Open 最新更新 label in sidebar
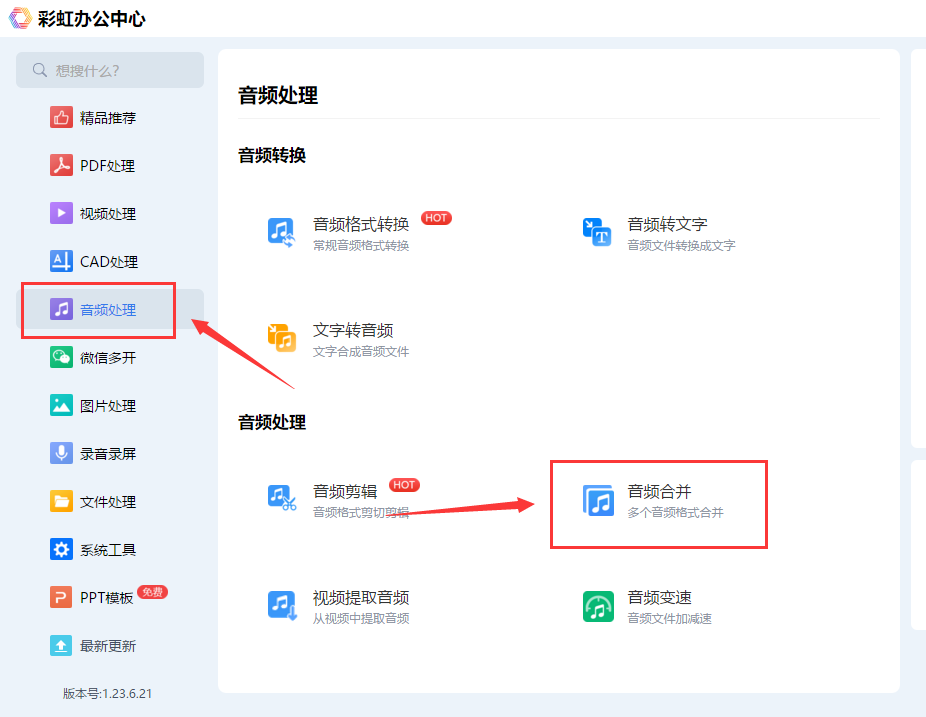The width and height of the screenshot is (926, 717). click(x=108, y=646)
